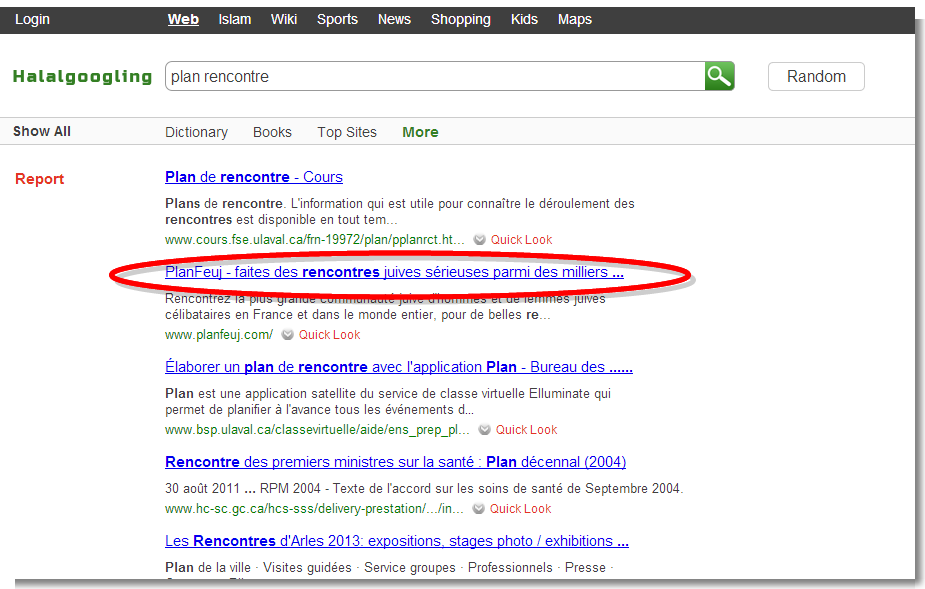Open the PlanFeuj rencontres juives result

coord(394,272)
